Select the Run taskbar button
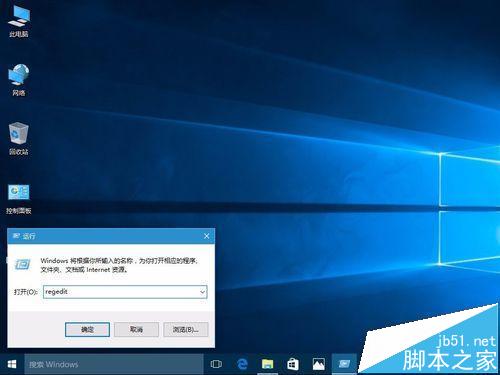 click(344, 364)
